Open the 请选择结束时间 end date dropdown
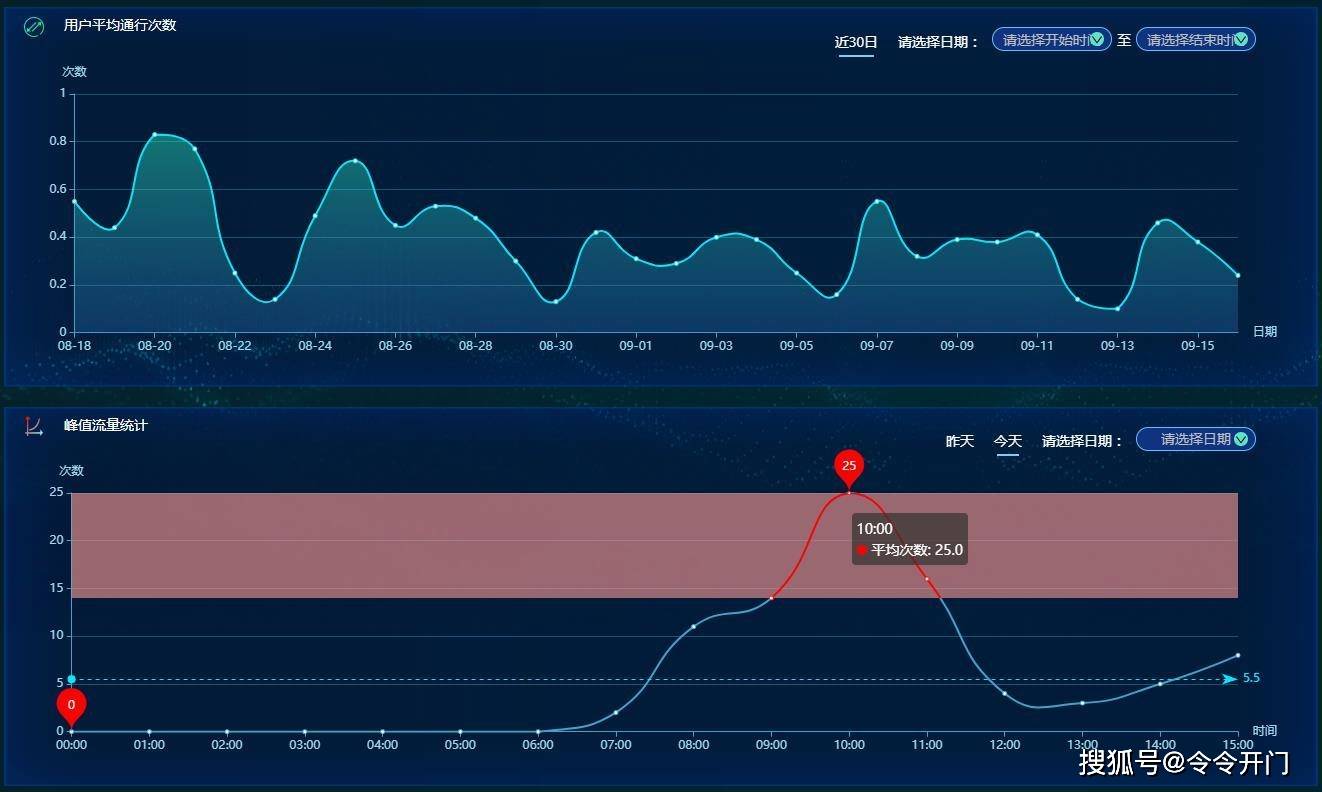Viewport: 1322px width, 792px height. (x=1189, y=40)
